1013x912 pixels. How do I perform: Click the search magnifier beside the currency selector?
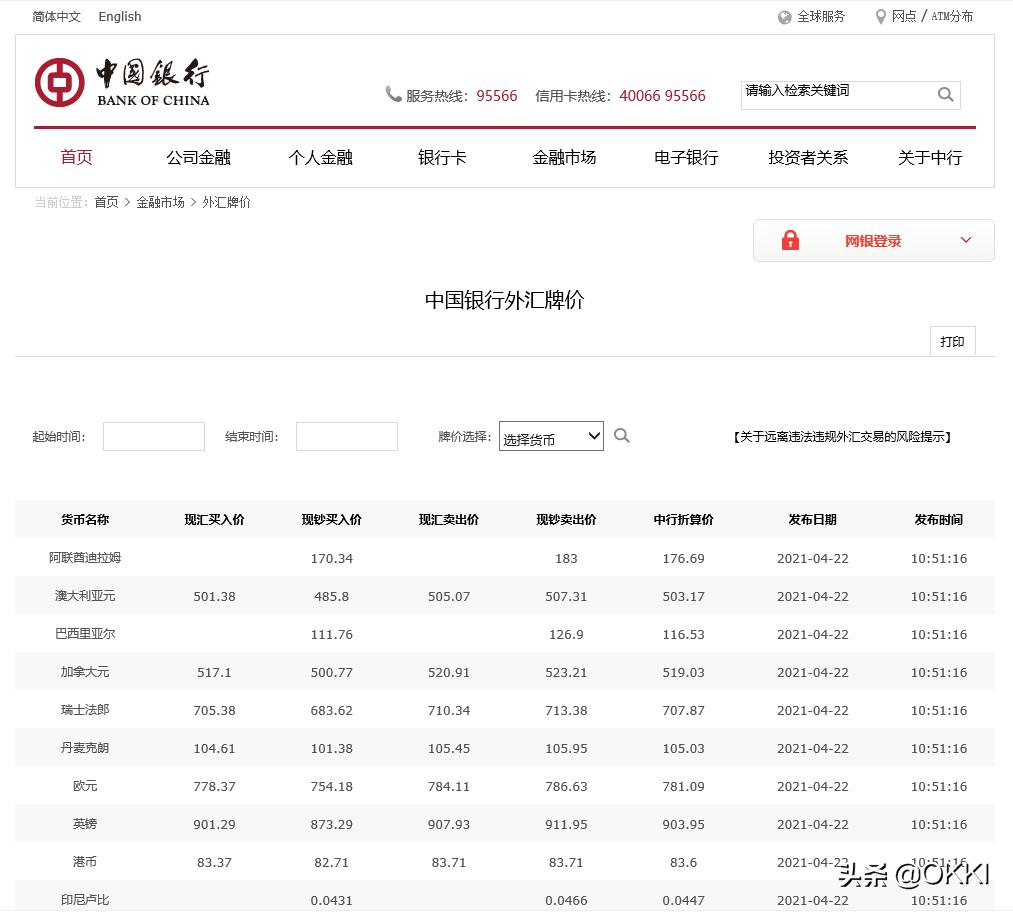pyautogui.click(x=621, y=436)
